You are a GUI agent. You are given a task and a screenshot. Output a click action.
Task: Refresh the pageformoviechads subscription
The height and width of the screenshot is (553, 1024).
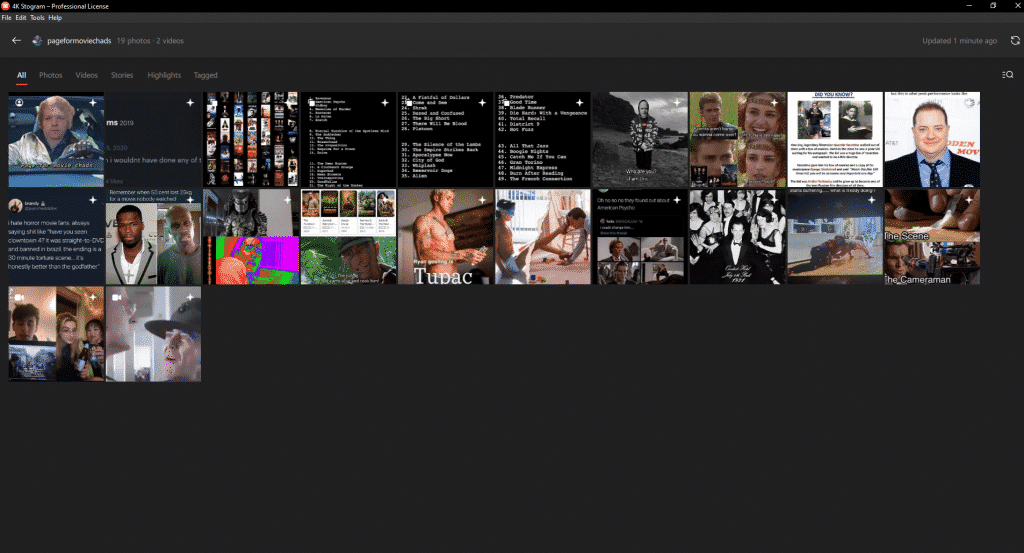click(1015, 40)
